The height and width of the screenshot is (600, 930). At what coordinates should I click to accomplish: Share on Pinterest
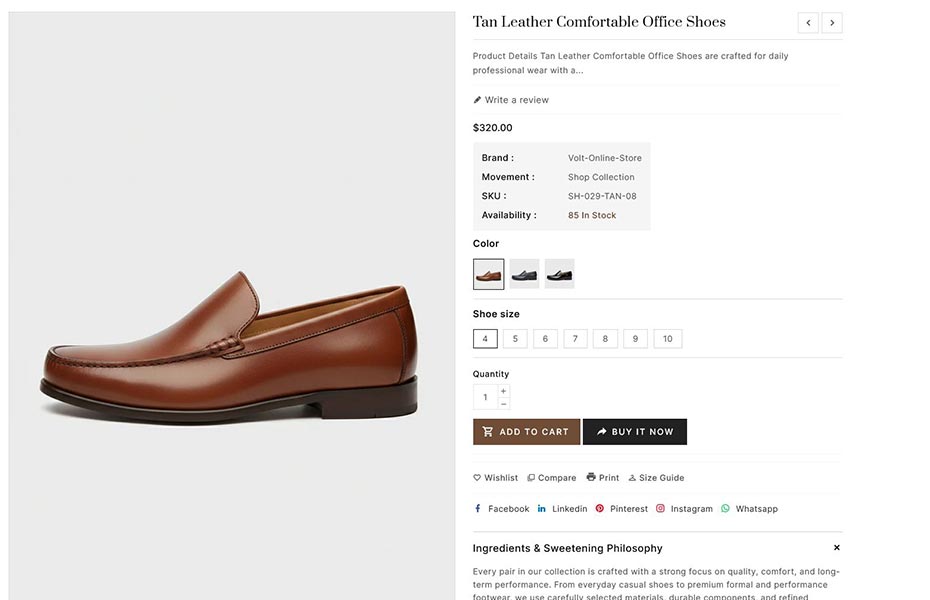point(621,509)
